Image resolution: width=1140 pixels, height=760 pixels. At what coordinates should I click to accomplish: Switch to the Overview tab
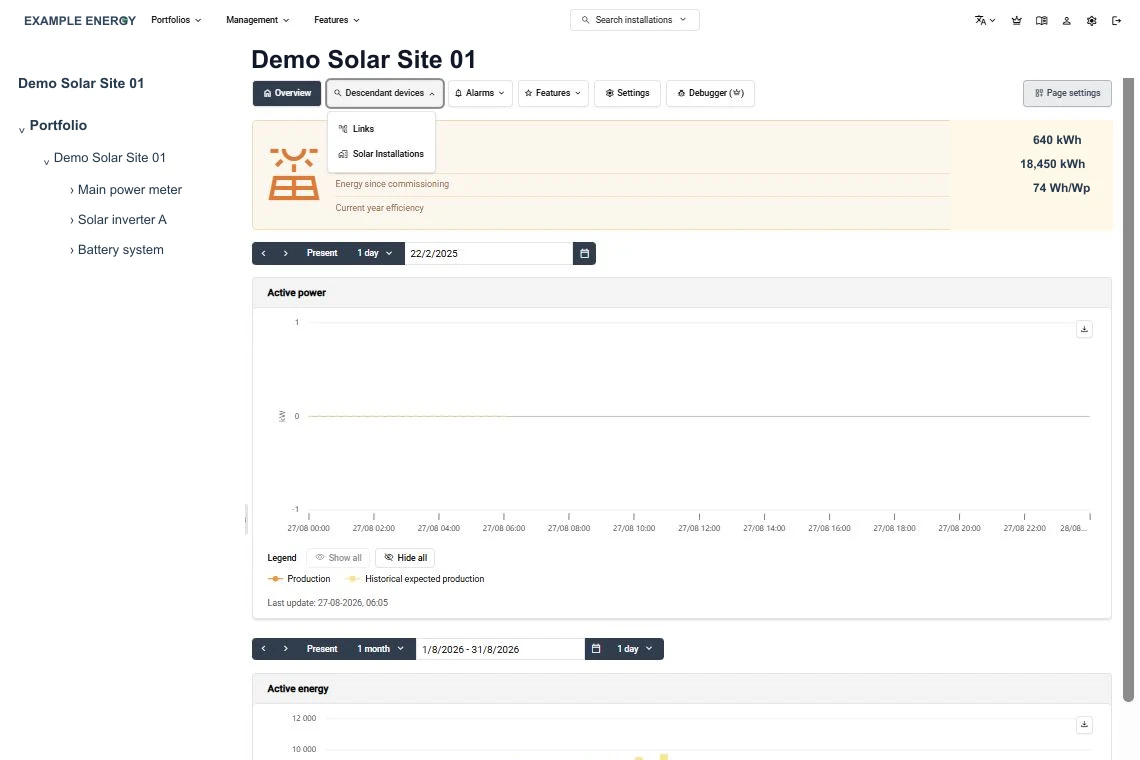[287, 93]
